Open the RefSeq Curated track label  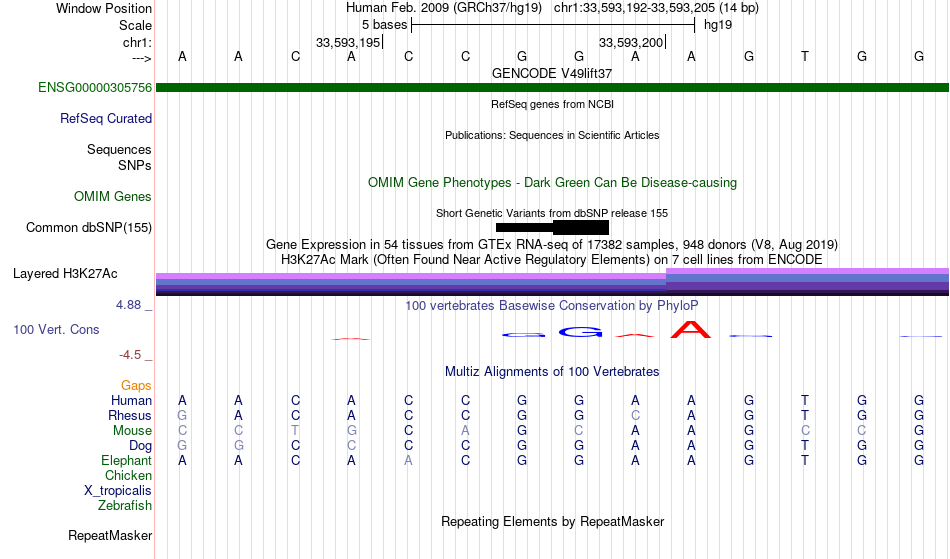click(x=106, y=118)
